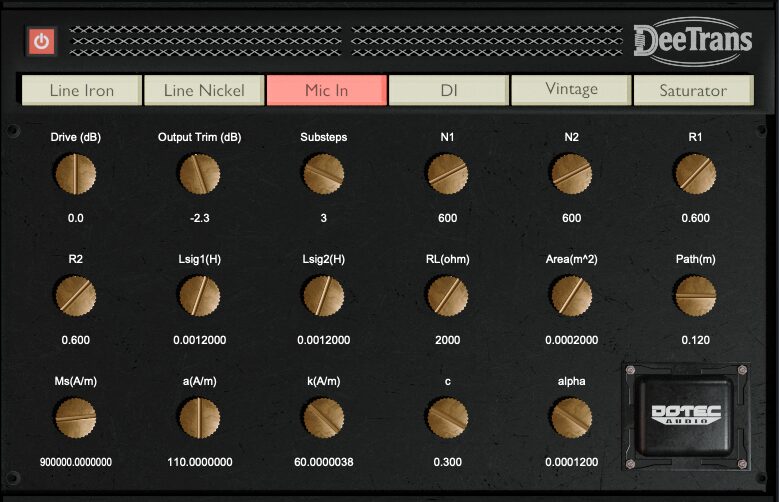Click the k(A/m) value 60.0000038

click(x=324, y=462)
